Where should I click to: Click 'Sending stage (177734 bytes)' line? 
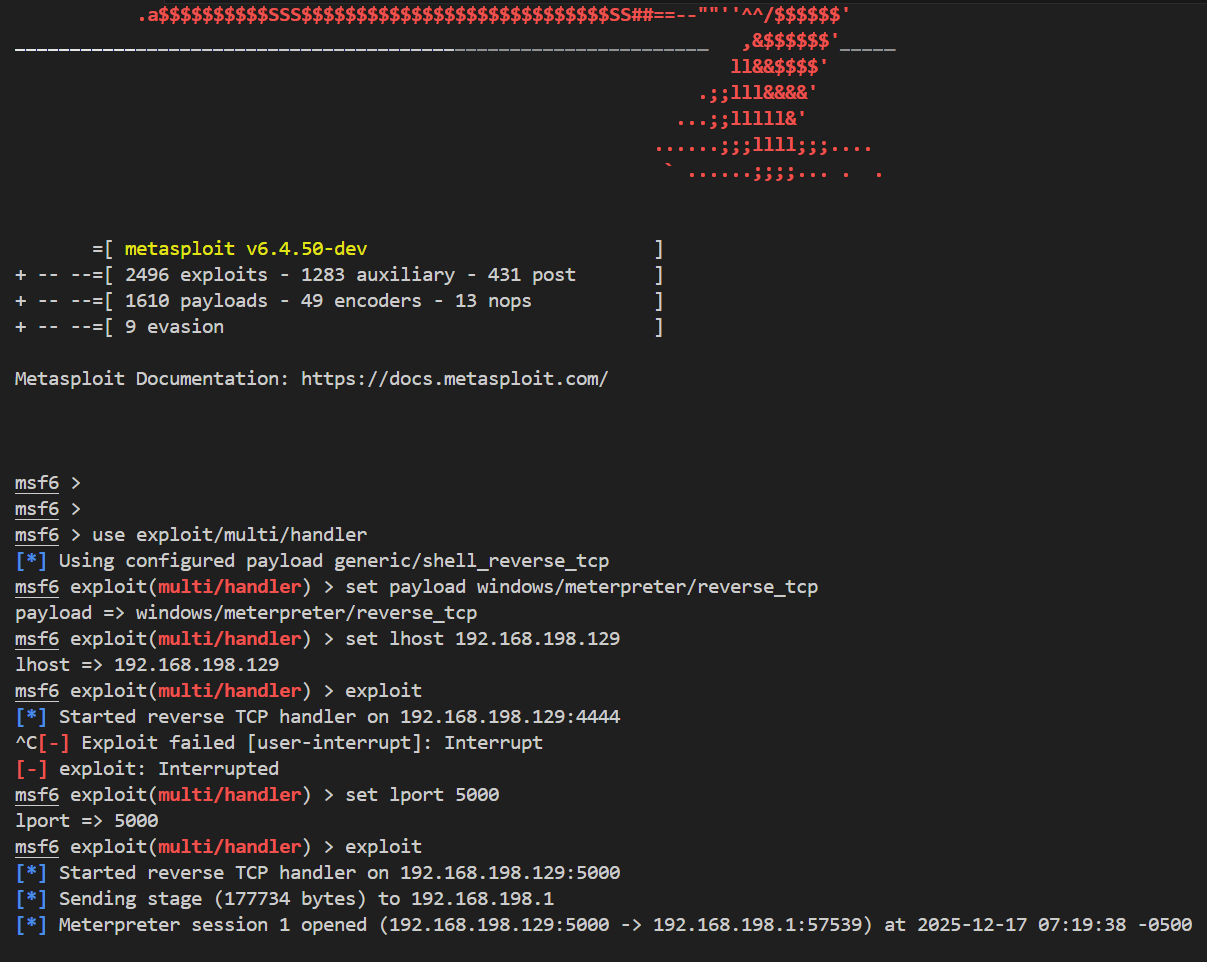(285, 899)
